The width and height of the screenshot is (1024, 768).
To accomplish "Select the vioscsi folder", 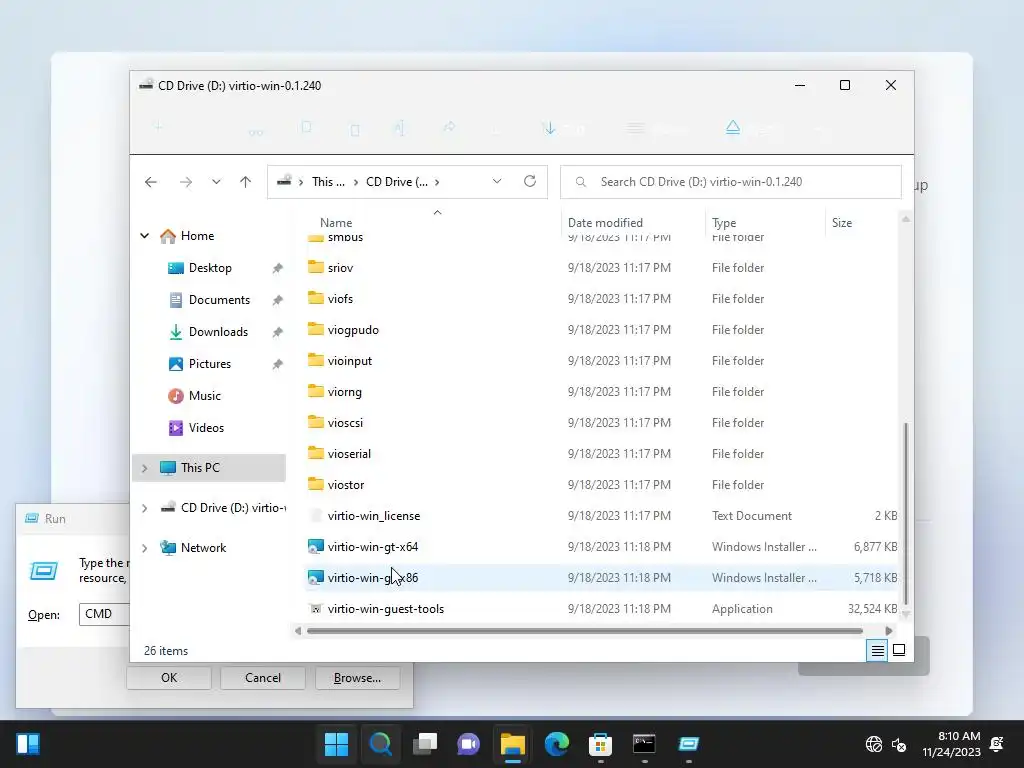I will (x=345, y=423).
